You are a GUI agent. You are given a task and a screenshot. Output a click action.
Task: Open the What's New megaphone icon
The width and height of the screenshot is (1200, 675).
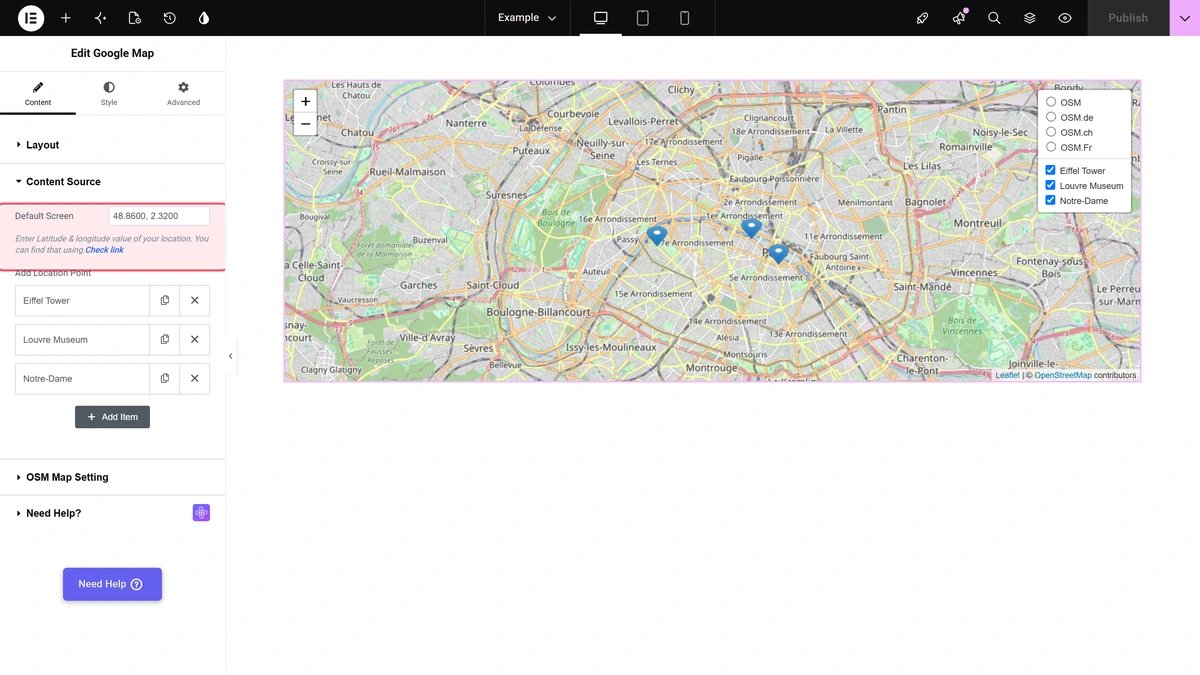click(959, 18)
